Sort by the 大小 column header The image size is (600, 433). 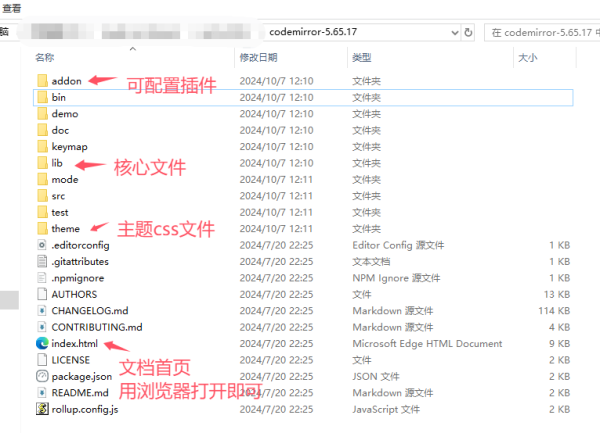point(527,58)
